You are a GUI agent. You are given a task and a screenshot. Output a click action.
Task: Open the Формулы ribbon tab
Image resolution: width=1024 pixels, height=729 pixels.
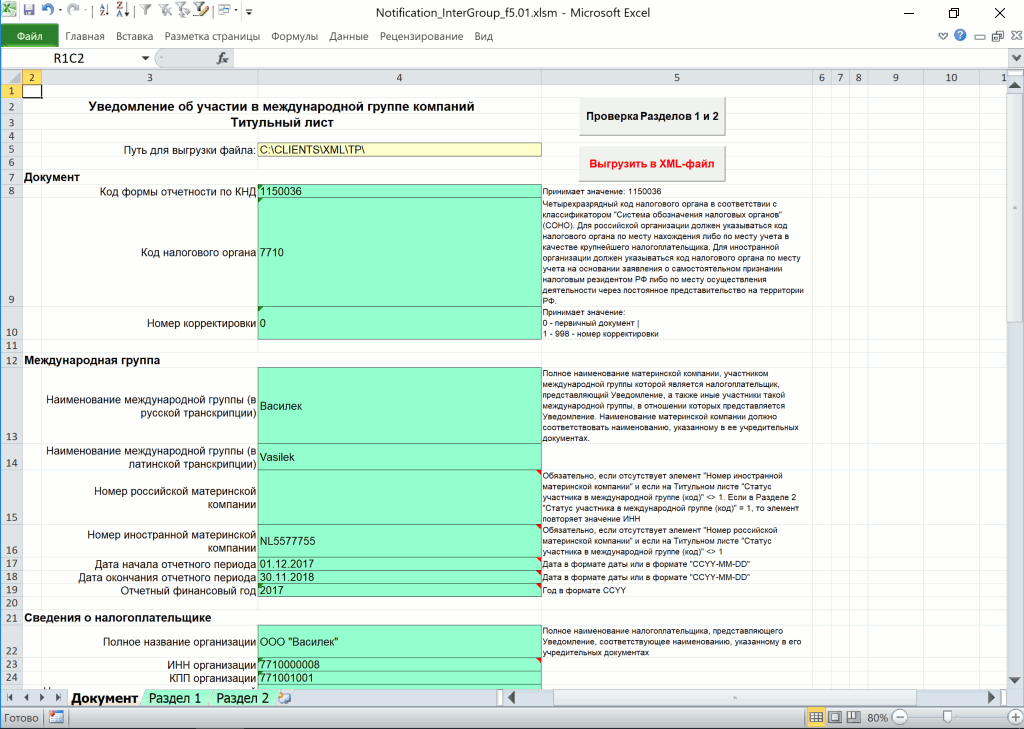pyautogui.click(x=295, y=37)
